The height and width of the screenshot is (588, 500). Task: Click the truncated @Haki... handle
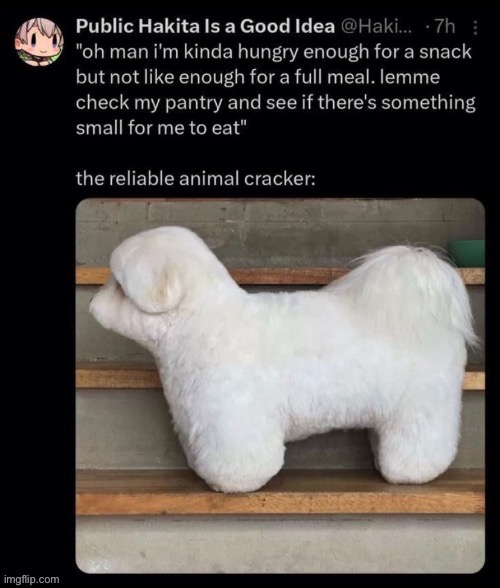(375, 27)
